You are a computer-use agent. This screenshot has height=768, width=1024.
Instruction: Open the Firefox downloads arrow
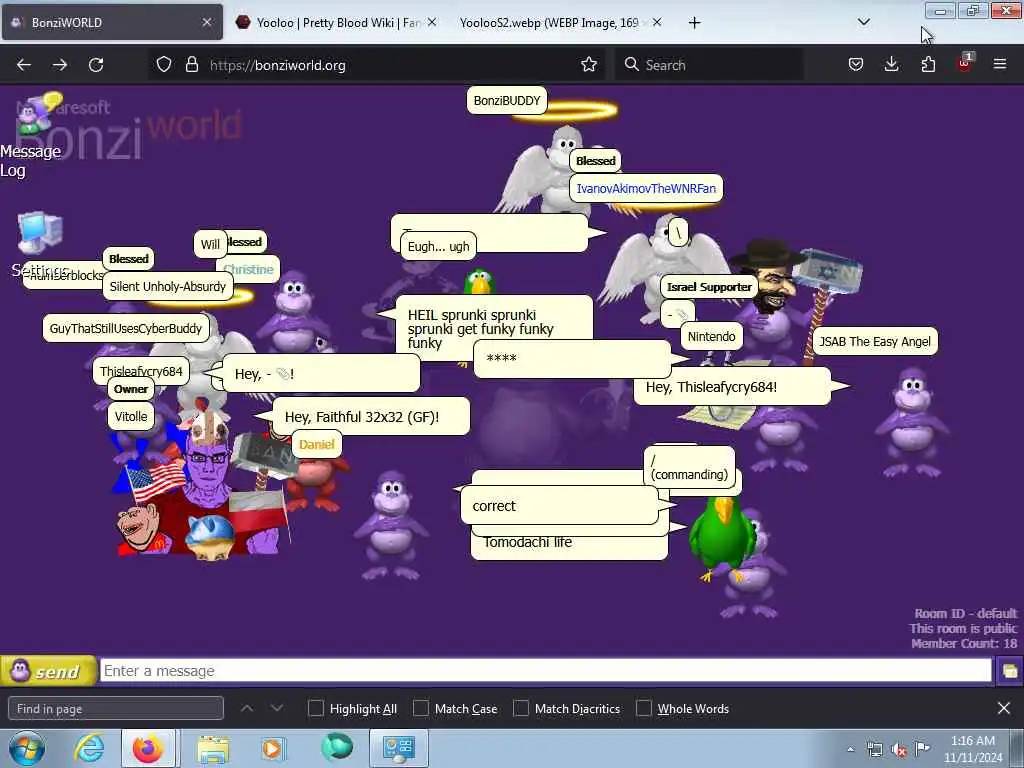[891, 65]
